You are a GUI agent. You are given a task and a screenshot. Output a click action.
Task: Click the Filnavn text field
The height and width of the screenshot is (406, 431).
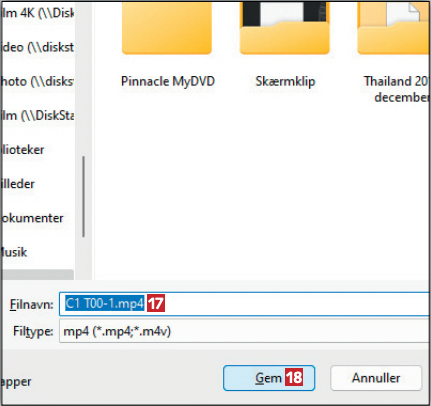point(244,304)
